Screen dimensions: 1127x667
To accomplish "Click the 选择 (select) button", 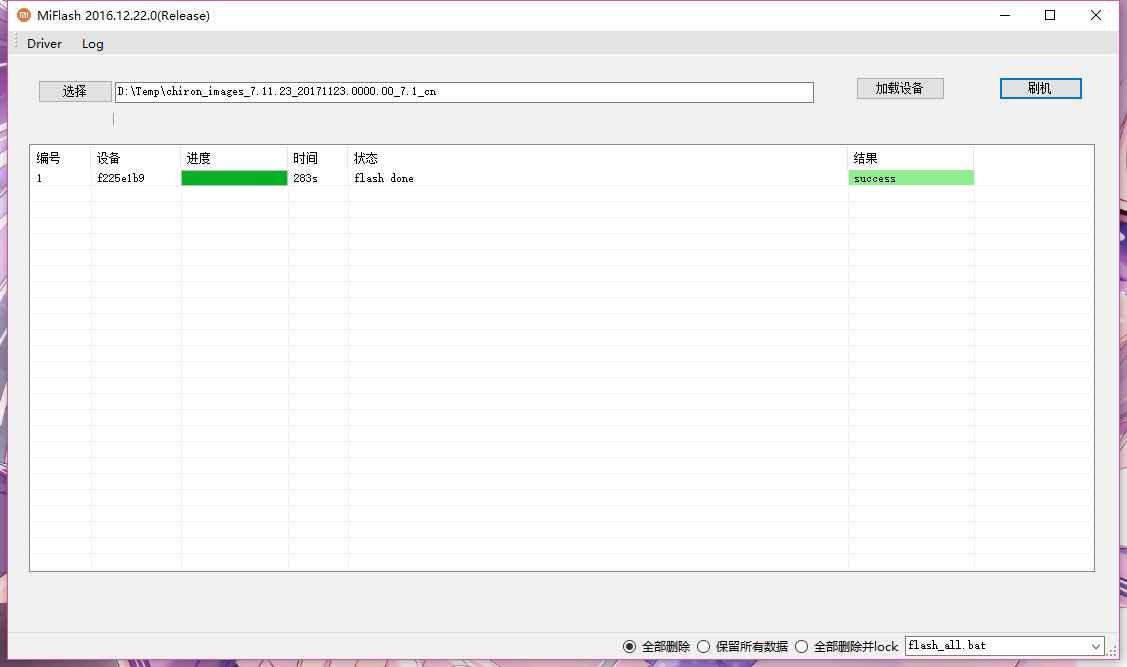I will pos(75,91).
